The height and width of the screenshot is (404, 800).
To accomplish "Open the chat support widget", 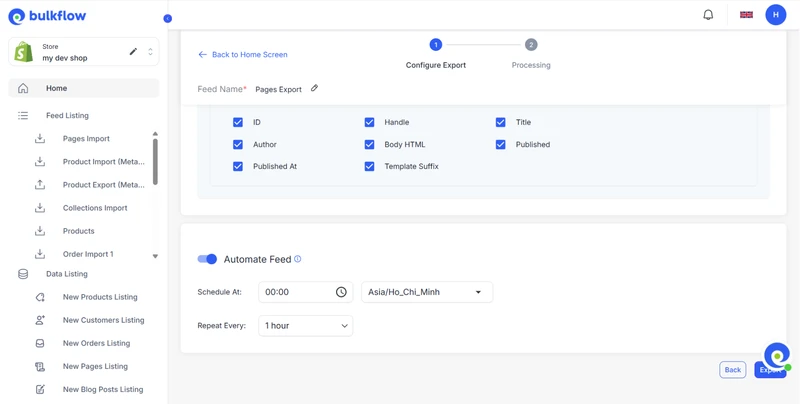I will coord(777,356).
